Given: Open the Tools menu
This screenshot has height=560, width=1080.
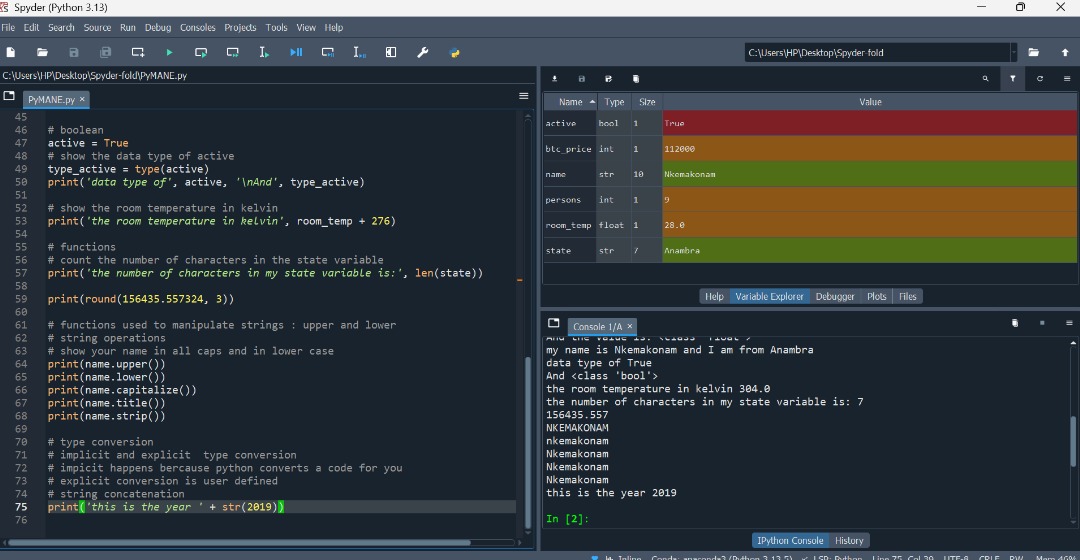Looking at the screenshot, I should (x=276, y=28).
